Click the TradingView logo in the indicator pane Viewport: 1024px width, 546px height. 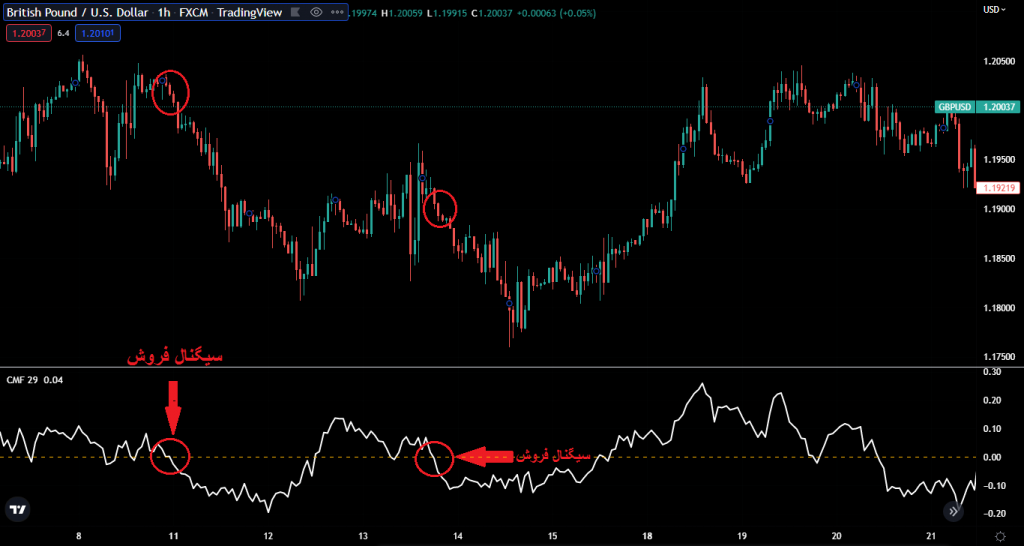tap(18, 510)
